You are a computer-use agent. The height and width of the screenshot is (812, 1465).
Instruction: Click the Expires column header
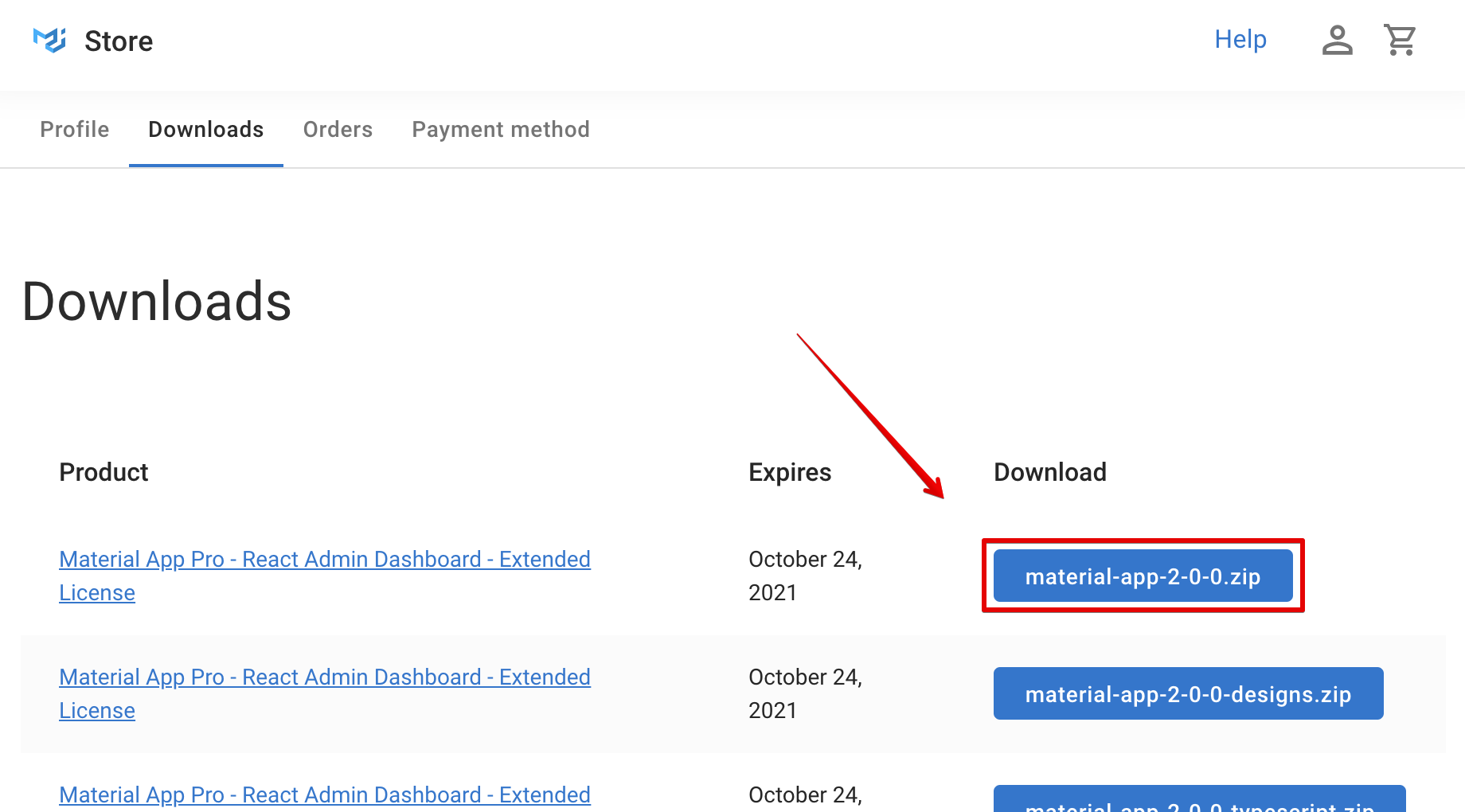[790, 472]
